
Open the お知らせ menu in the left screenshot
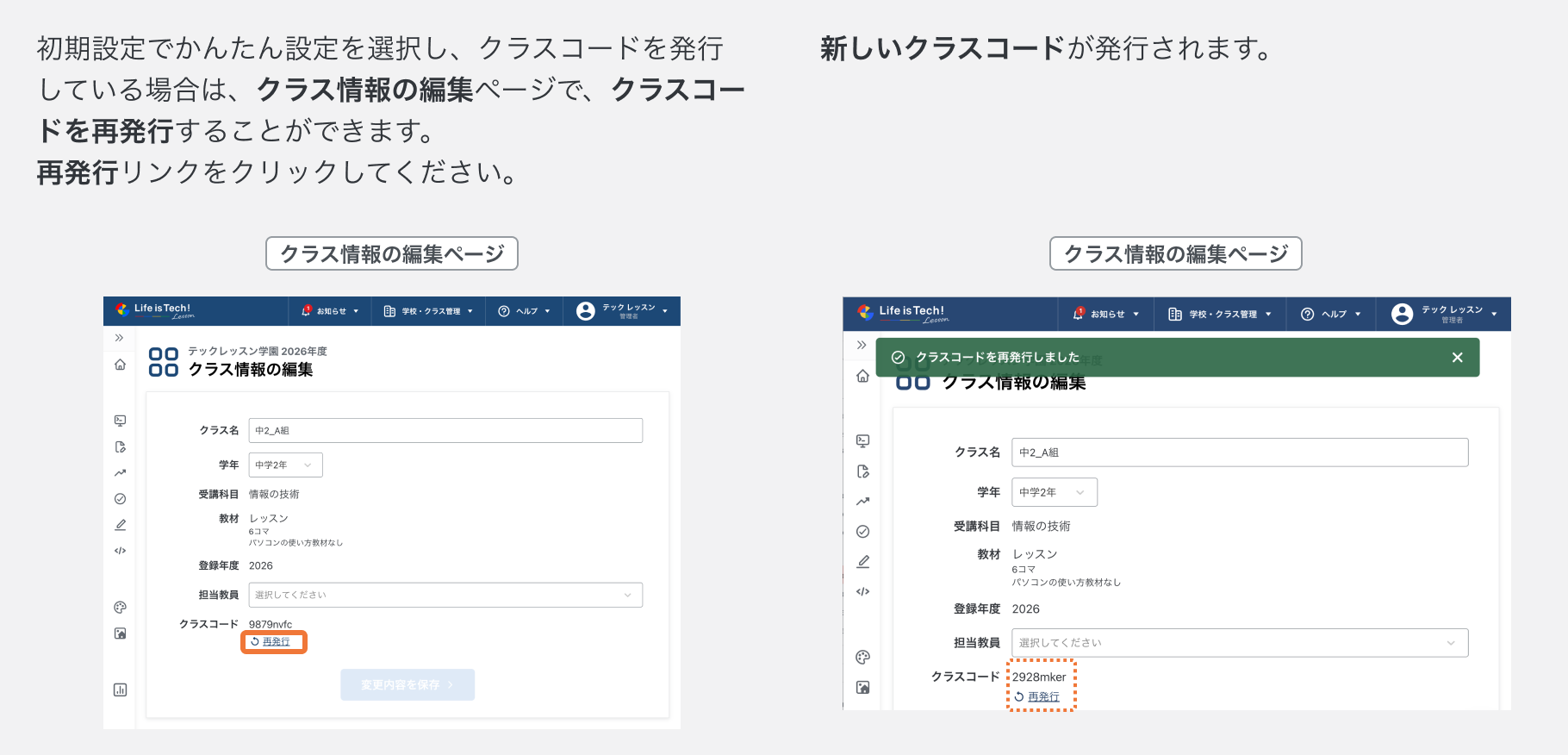click(330, 311)
